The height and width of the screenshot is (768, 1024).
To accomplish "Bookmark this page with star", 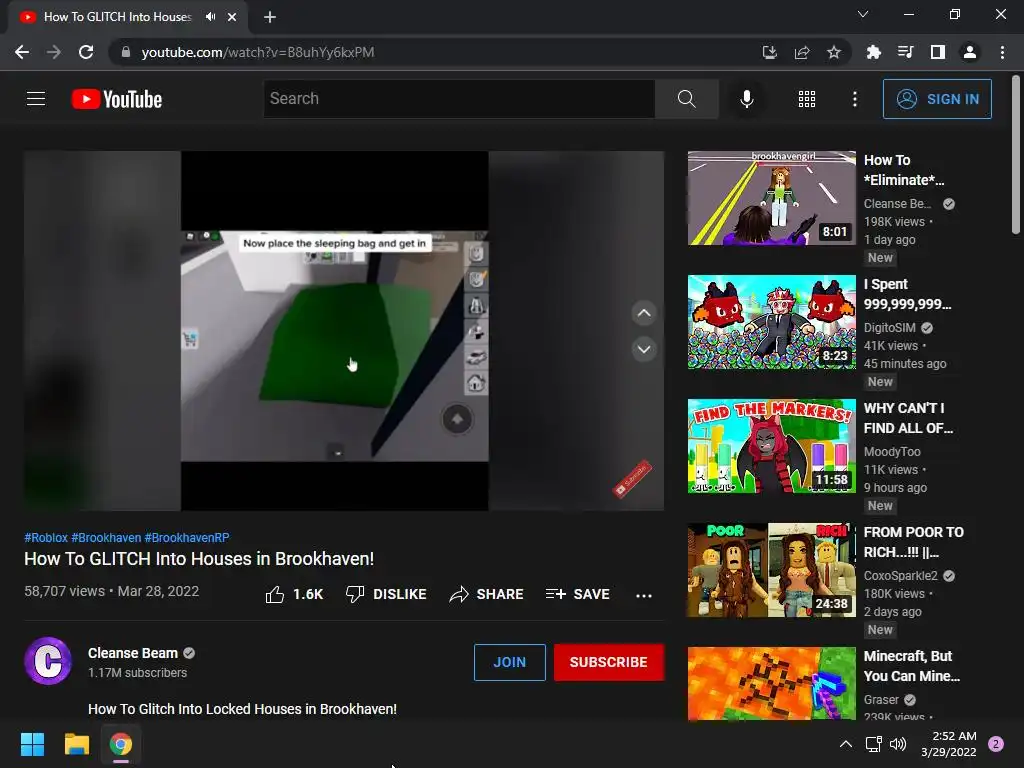I will 834,52.
